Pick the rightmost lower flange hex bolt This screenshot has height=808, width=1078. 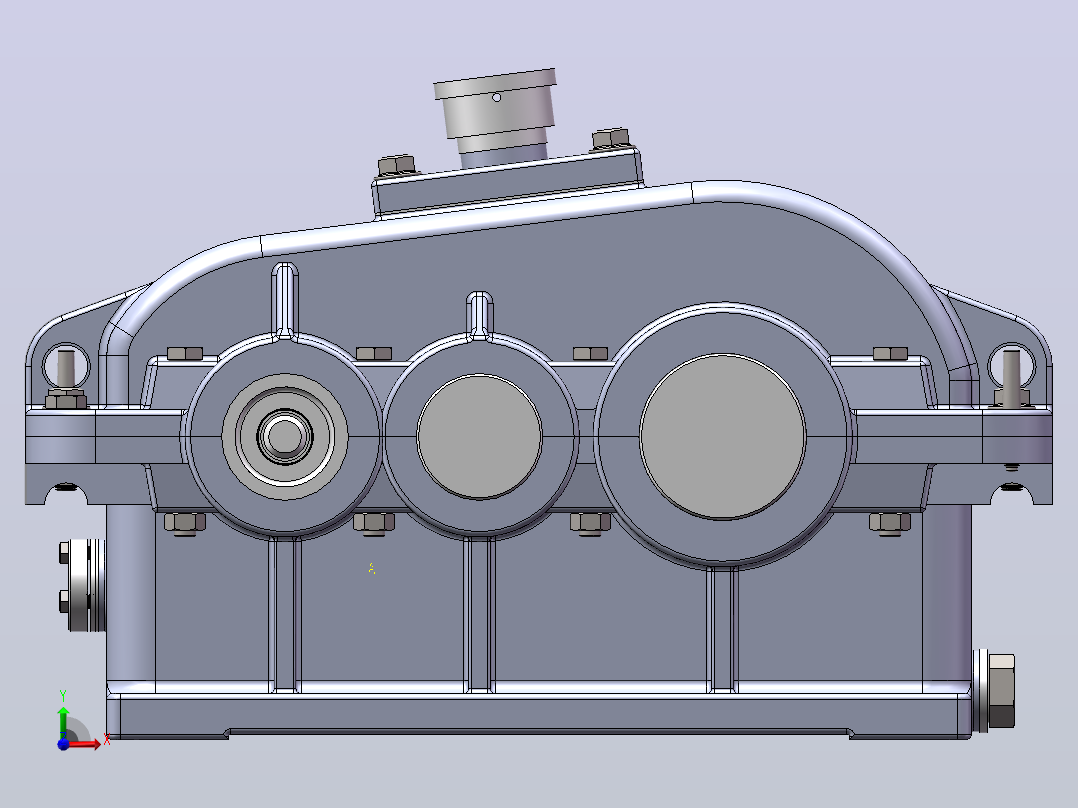[x=890, y=523]
